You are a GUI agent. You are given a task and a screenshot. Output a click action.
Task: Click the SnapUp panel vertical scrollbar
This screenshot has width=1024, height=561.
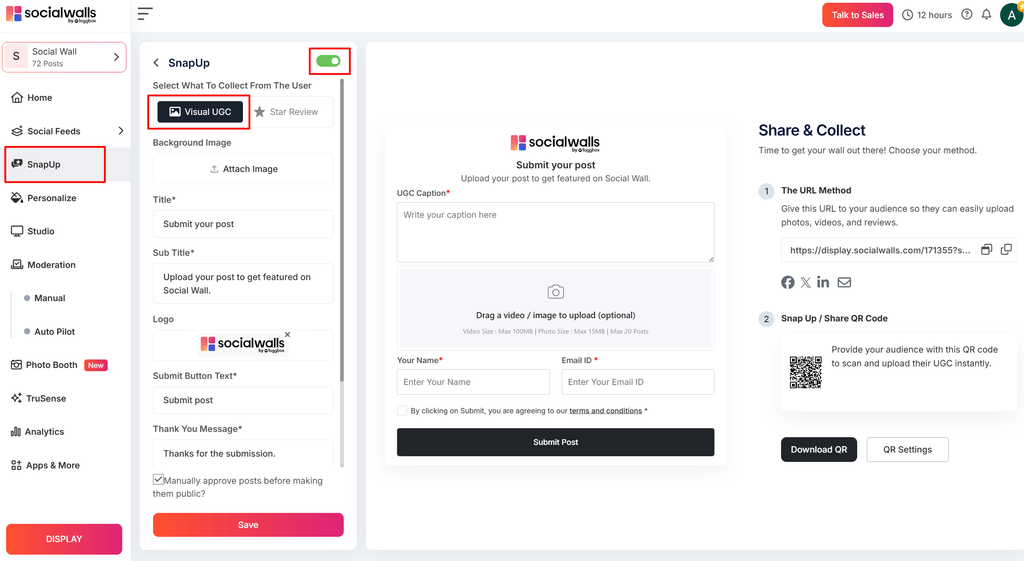tap(342, 229)
